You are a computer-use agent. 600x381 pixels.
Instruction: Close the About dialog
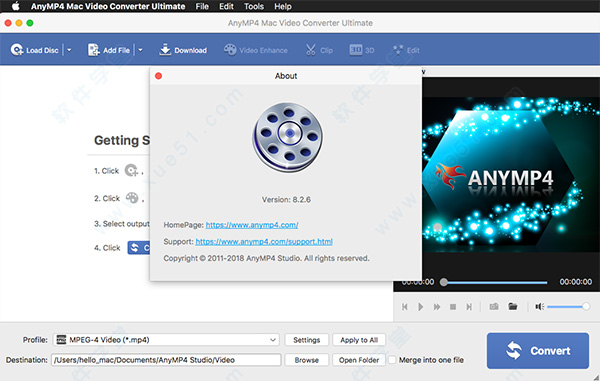point(158,76)
